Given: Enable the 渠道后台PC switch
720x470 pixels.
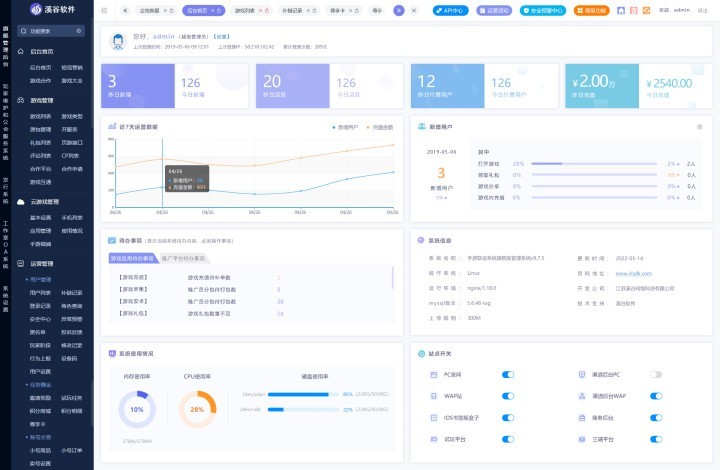Looking at the screenshot, I should 656,375.
